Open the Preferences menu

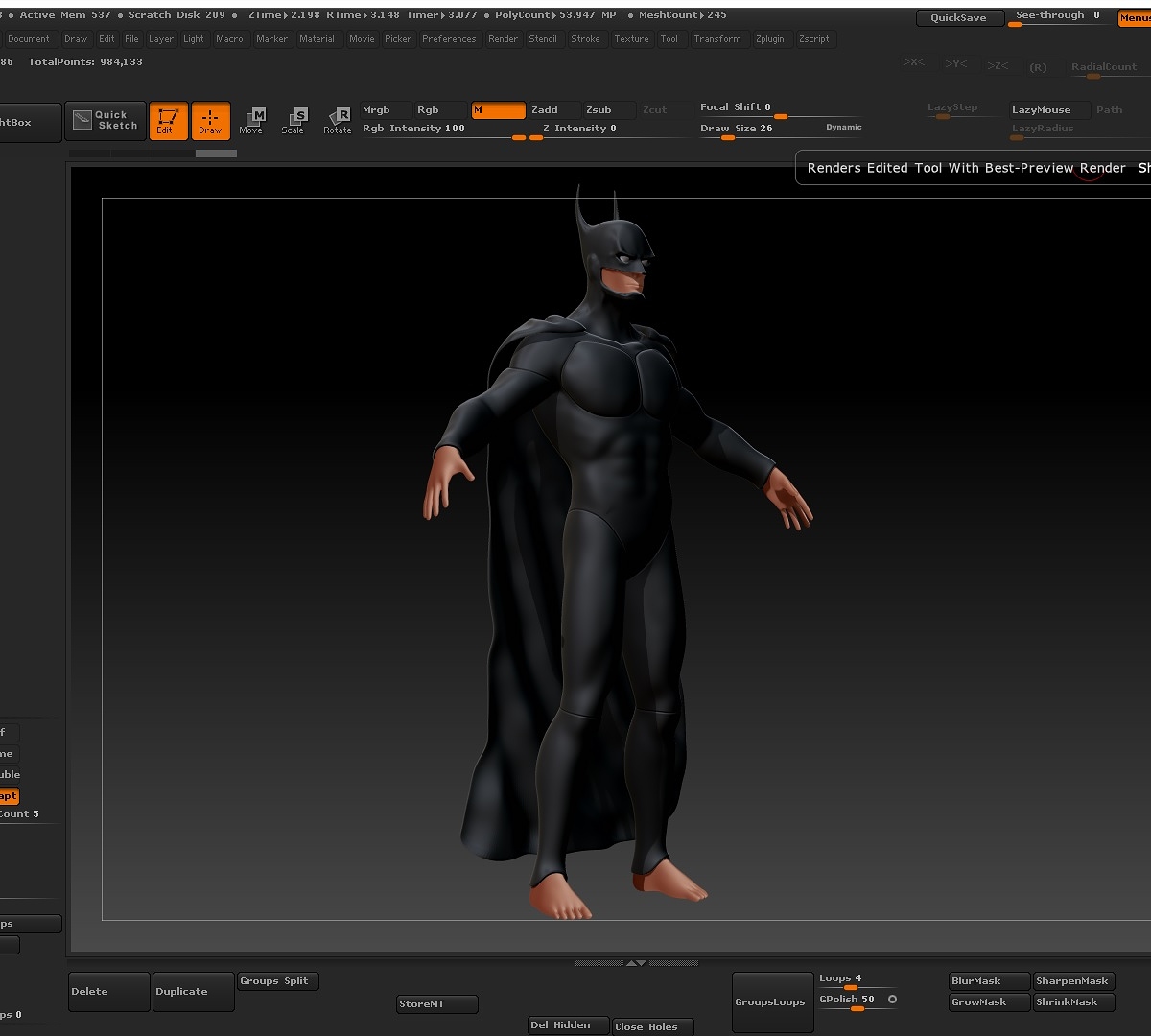coord(450,39)
